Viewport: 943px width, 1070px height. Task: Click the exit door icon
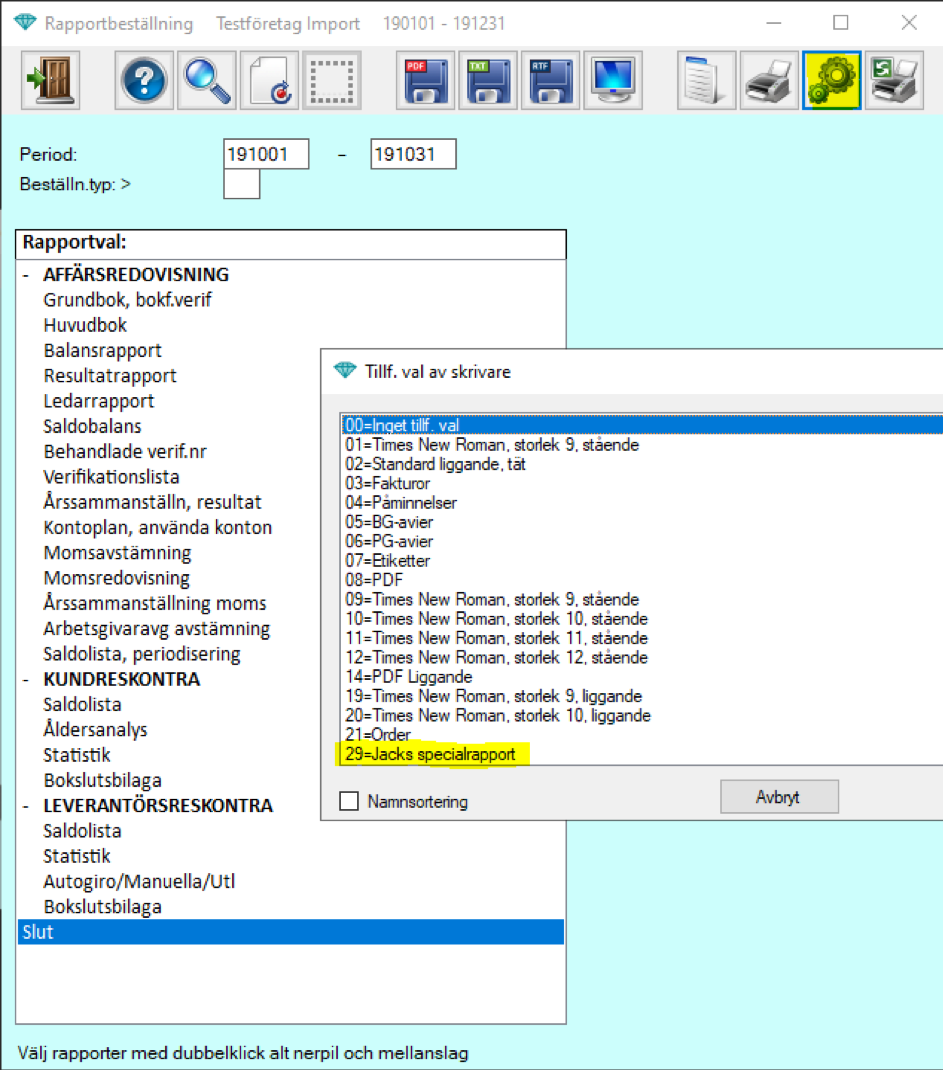point(50,81)
